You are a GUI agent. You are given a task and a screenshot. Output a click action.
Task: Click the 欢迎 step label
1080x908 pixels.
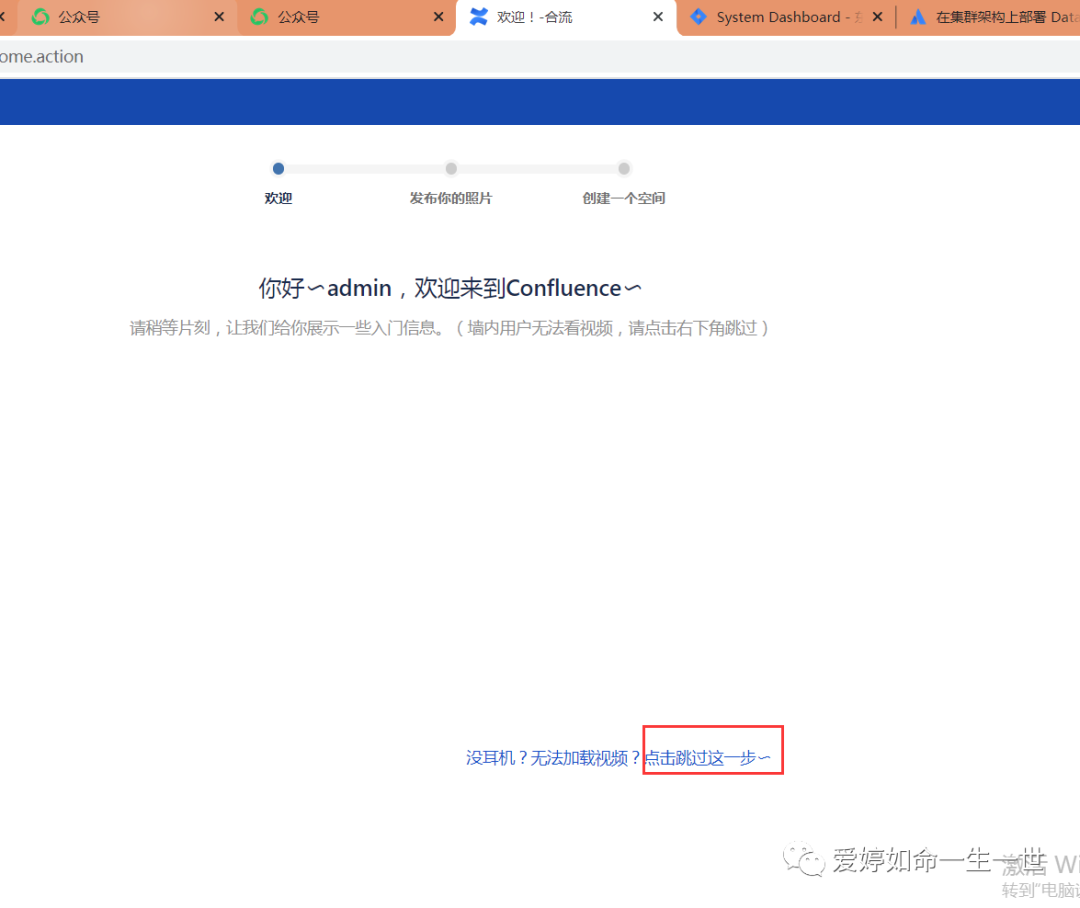[x=278, y=198]
